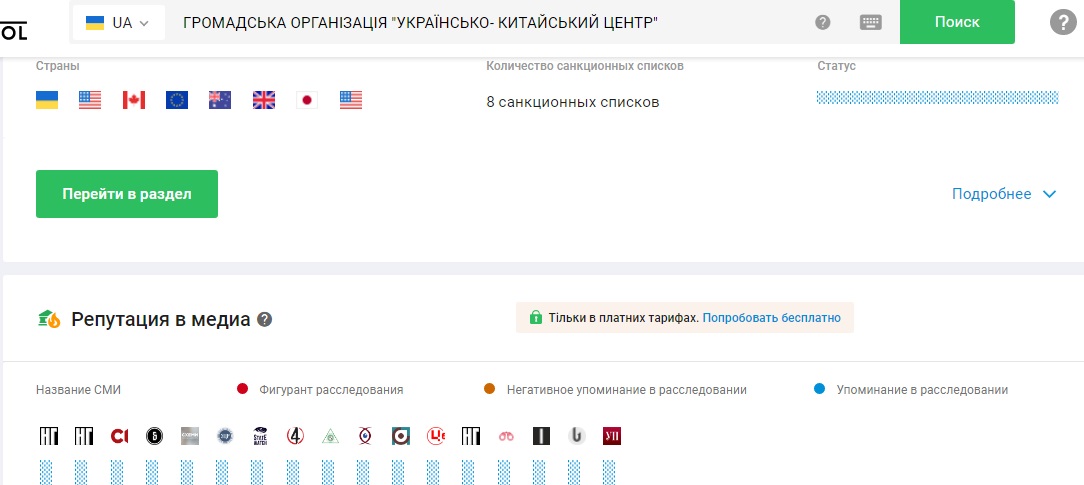Click the United Kingdom flag icon
The height and width of the screenshot is (485, 1084).
264,100
